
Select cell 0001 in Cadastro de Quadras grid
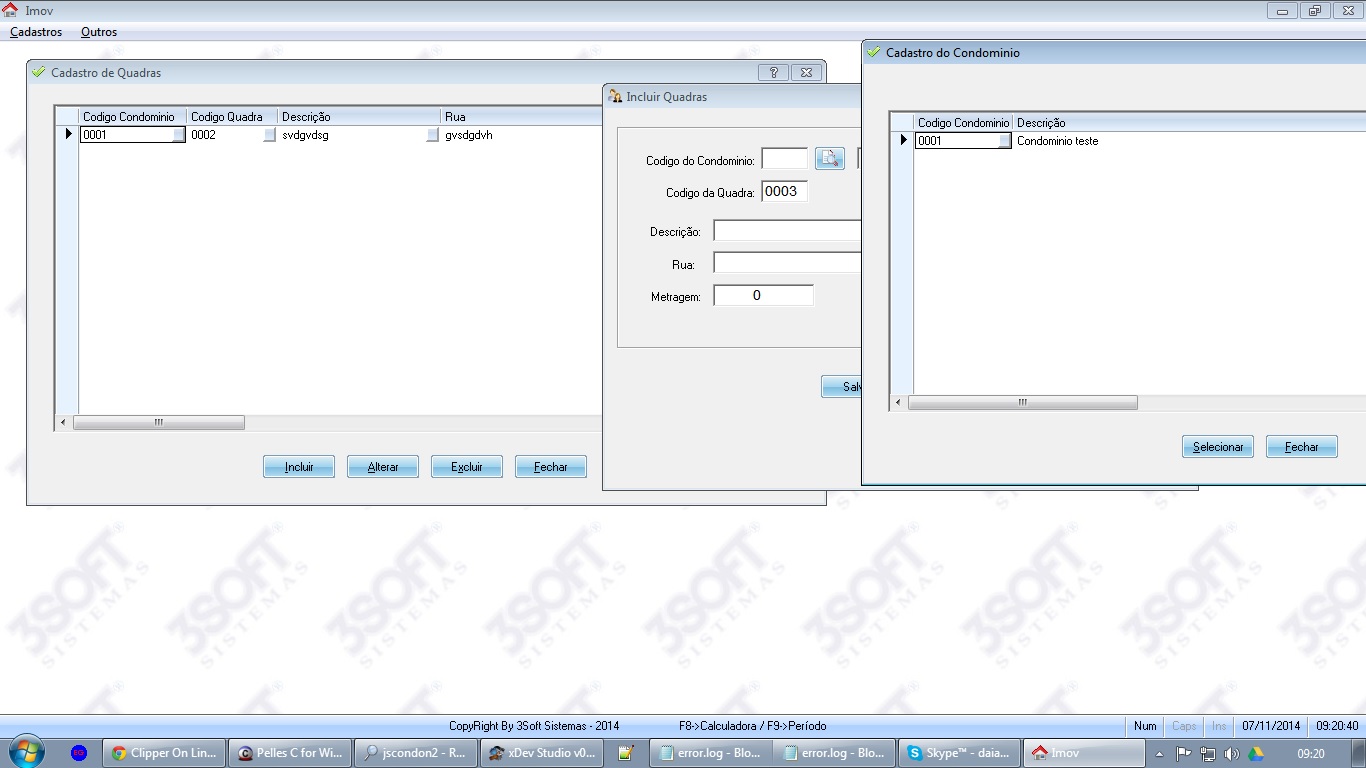[133, 135]
